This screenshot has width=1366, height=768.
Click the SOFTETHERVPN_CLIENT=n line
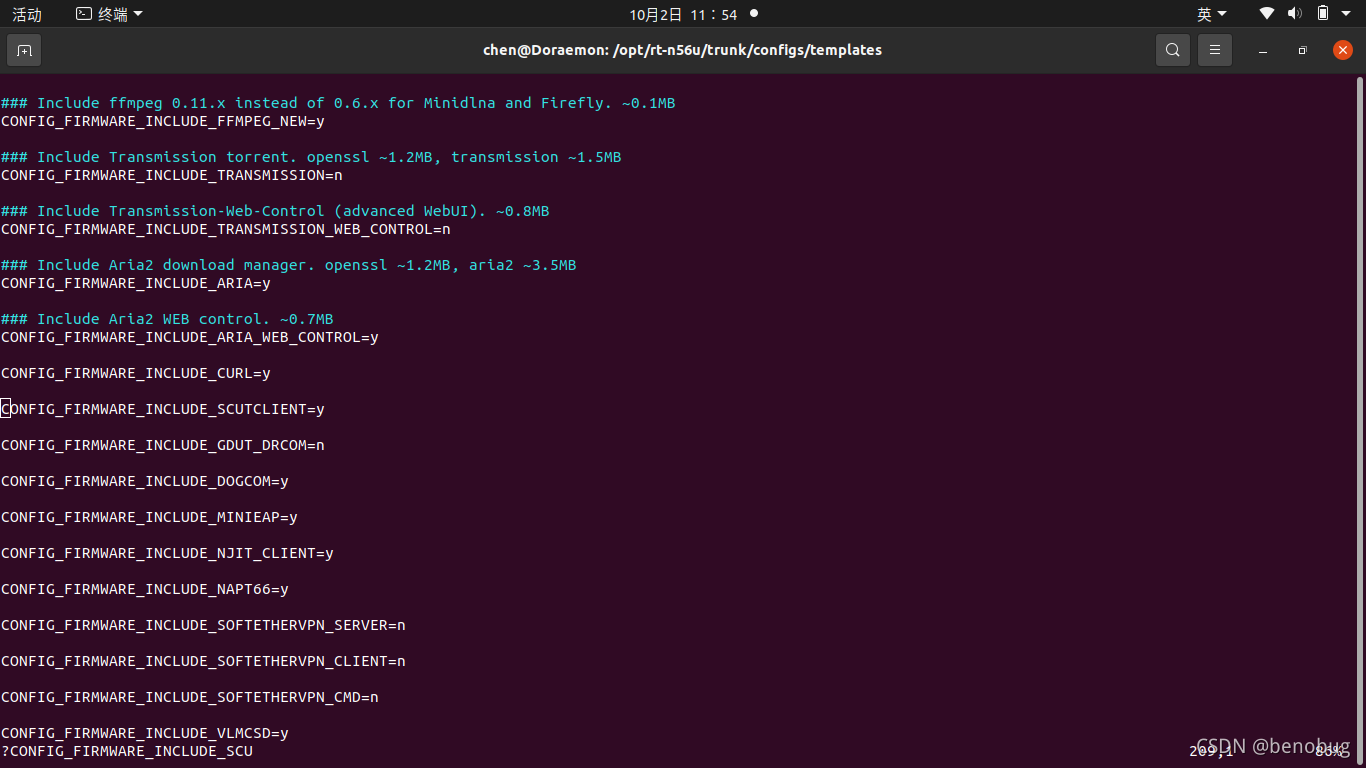[203, 661]
